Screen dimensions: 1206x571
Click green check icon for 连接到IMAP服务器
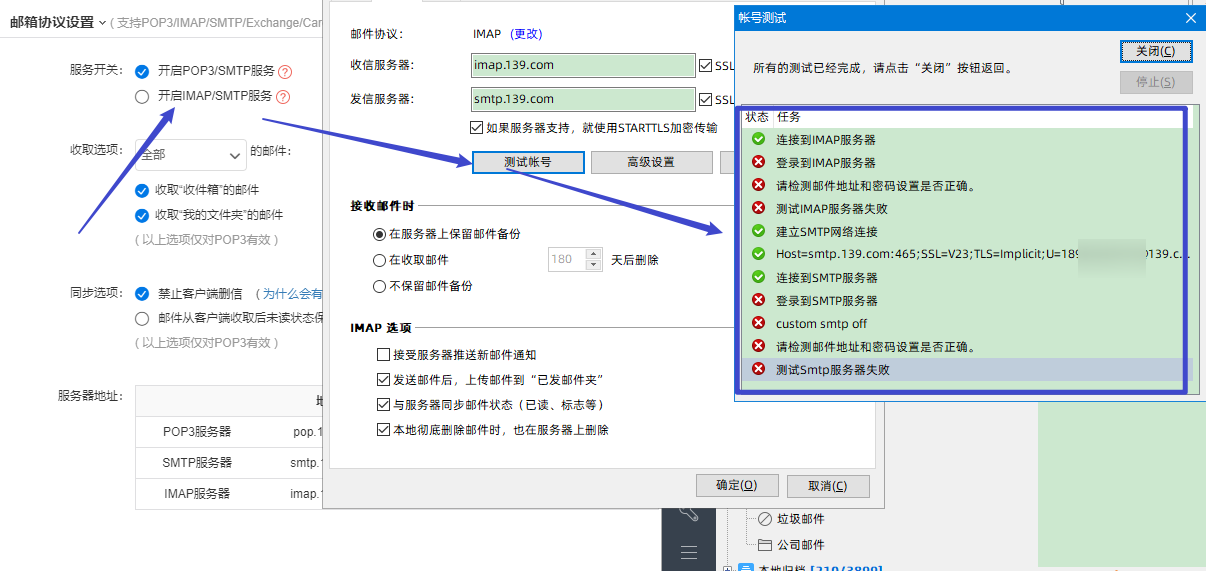click(x=759, y=139)
